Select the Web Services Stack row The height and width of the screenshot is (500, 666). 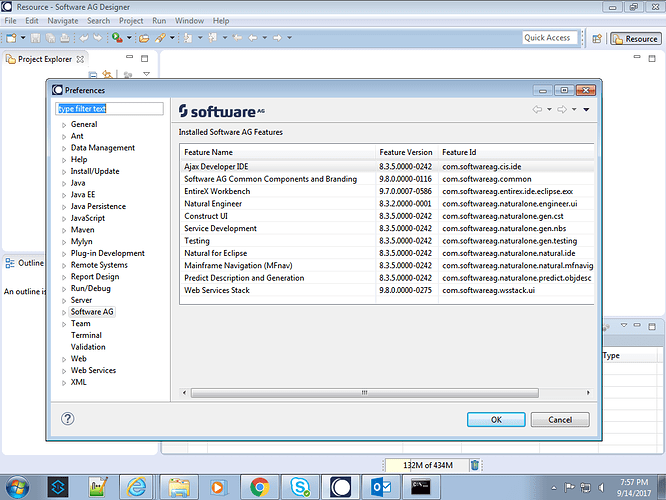pyautogui.click(x=387, y=291)
